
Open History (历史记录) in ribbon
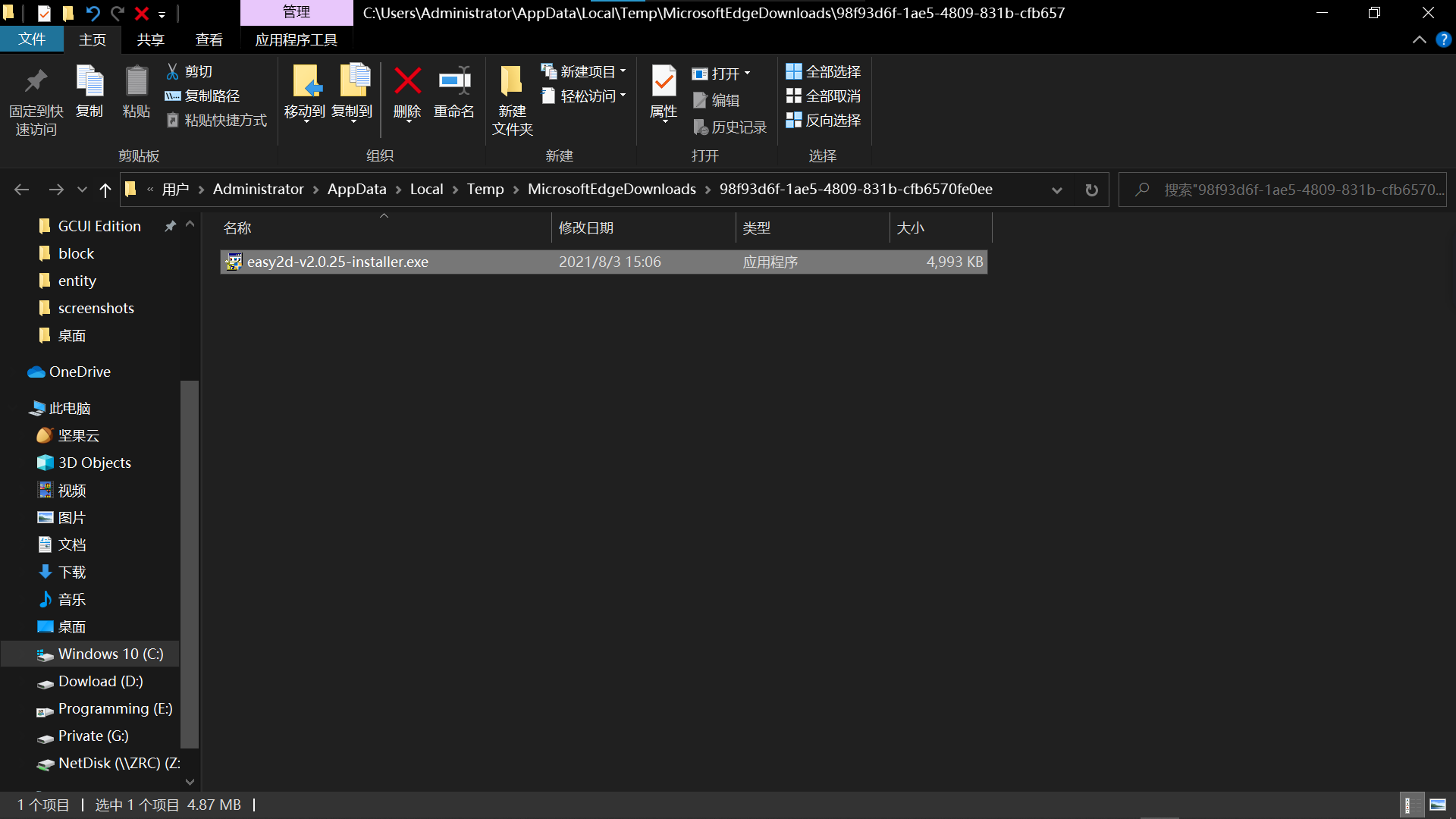point(730,127)
